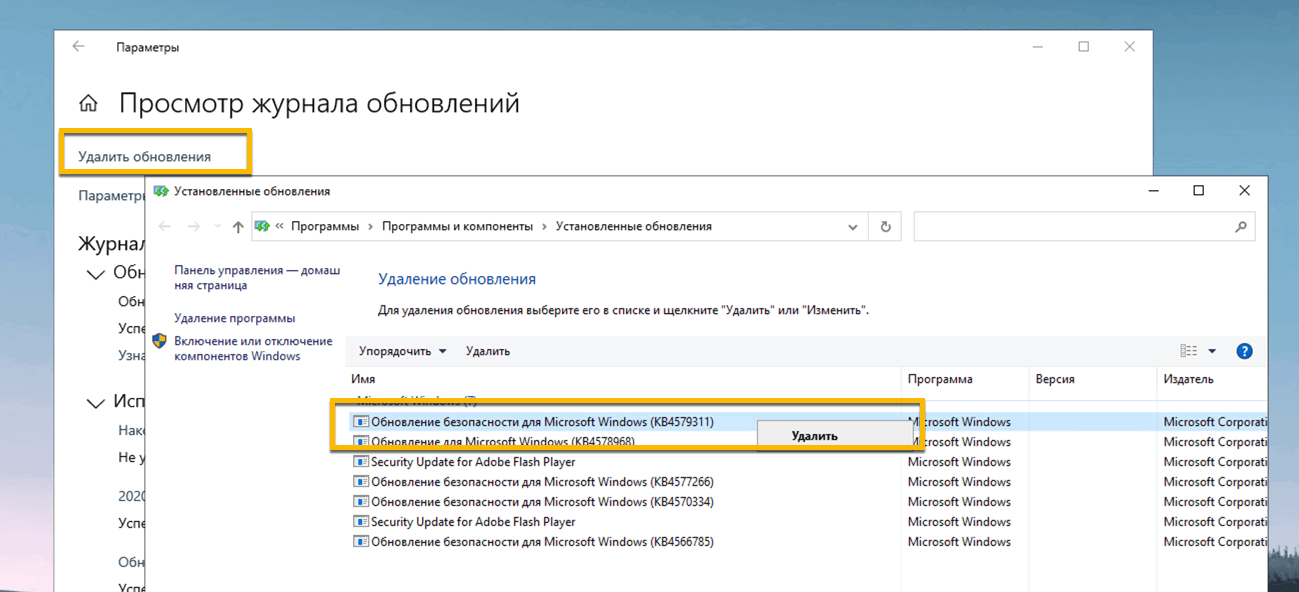Maximize the Installed Updates window
1299x592 pixels.
click(1198, 191)
